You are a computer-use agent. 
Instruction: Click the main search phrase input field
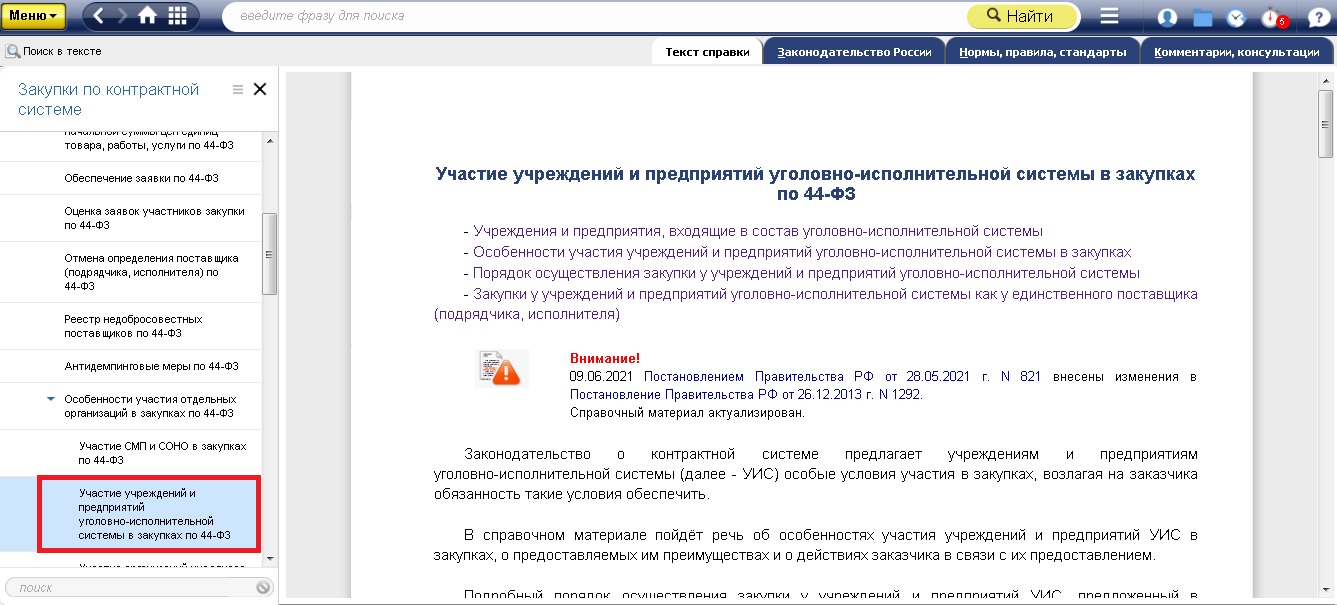point(592,16)
